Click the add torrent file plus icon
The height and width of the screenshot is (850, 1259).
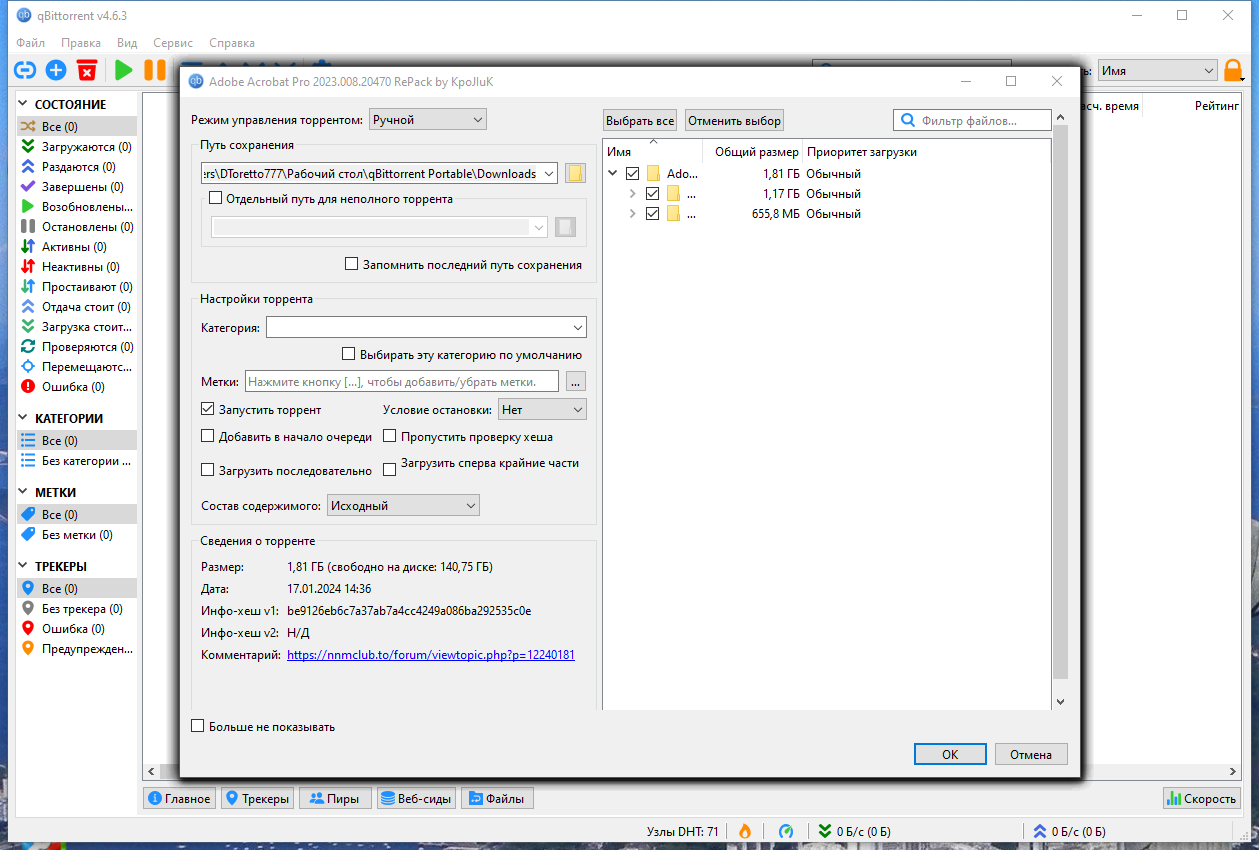click(x=55, y=70)
